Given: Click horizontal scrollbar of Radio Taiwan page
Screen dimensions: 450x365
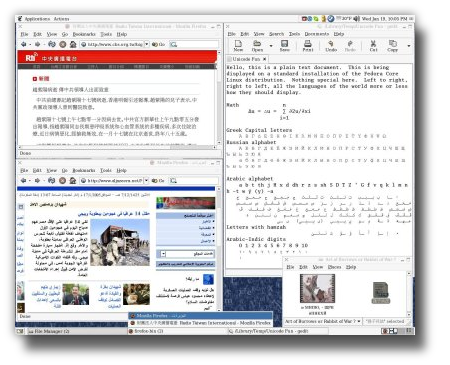Looking at the screenshot, I should [117, 147].
